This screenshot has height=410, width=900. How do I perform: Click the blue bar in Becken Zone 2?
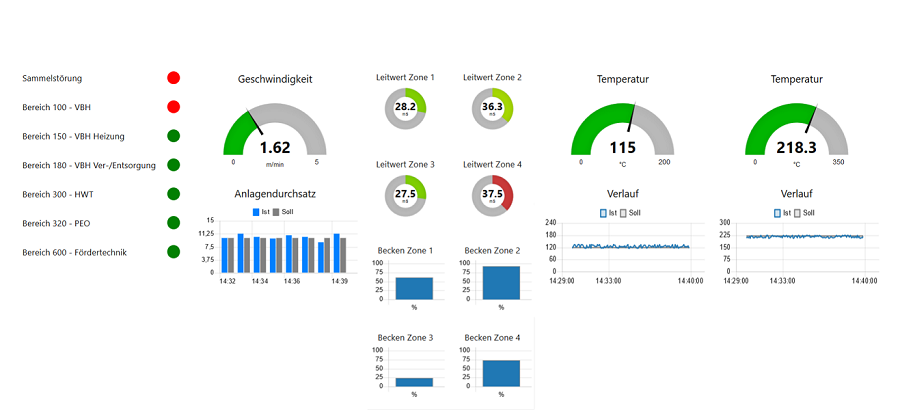point(501,282)
